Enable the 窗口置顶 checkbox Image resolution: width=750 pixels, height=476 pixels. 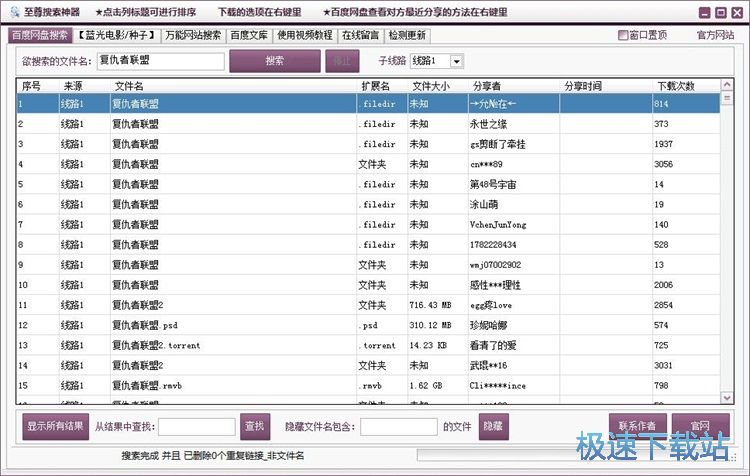(x=622, y=35)
